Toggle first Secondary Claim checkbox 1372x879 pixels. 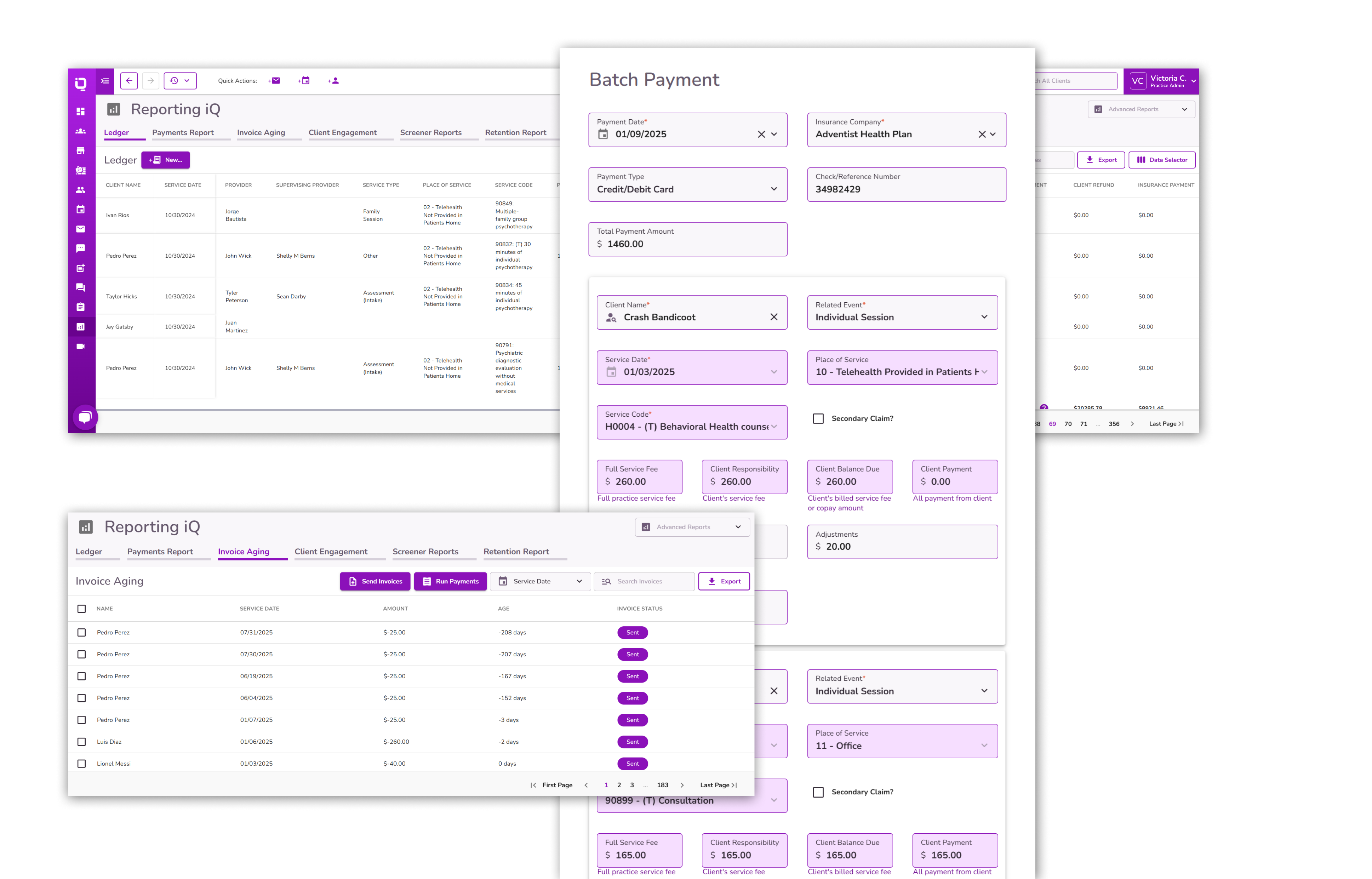click(x=818, y=418)
